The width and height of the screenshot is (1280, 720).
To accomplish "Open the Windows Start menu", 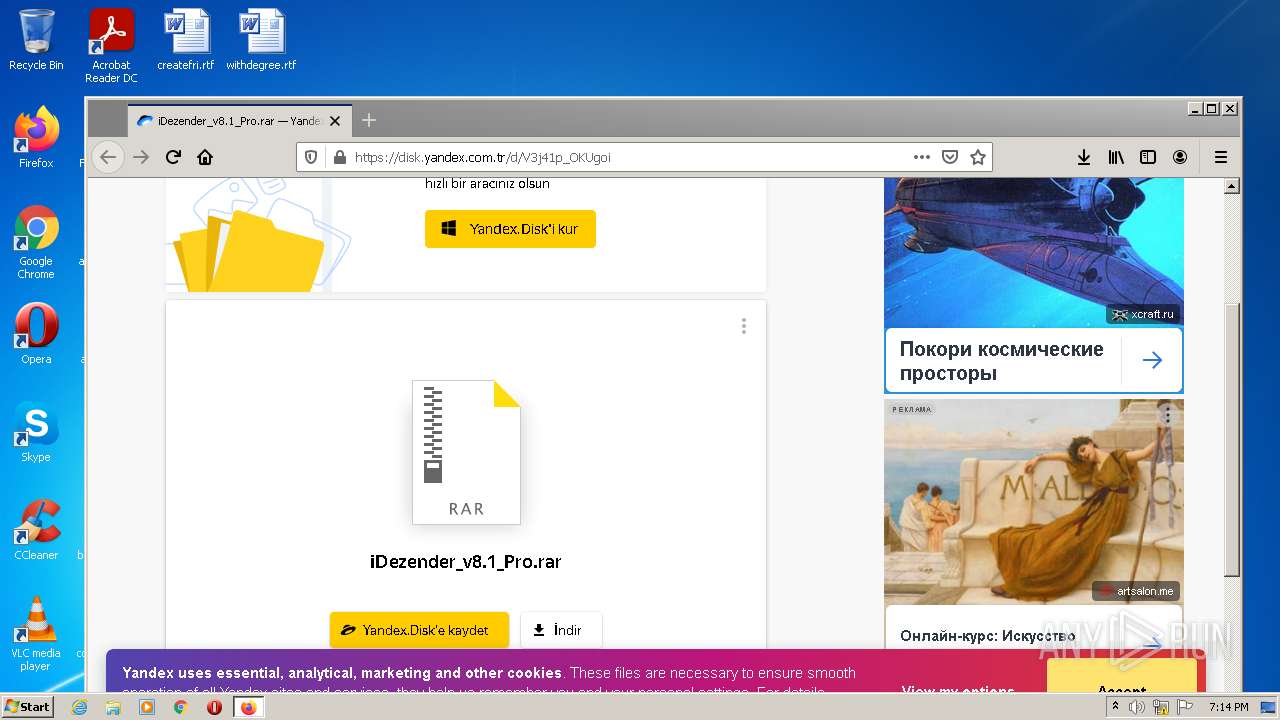I will click(x=27, y=707).
